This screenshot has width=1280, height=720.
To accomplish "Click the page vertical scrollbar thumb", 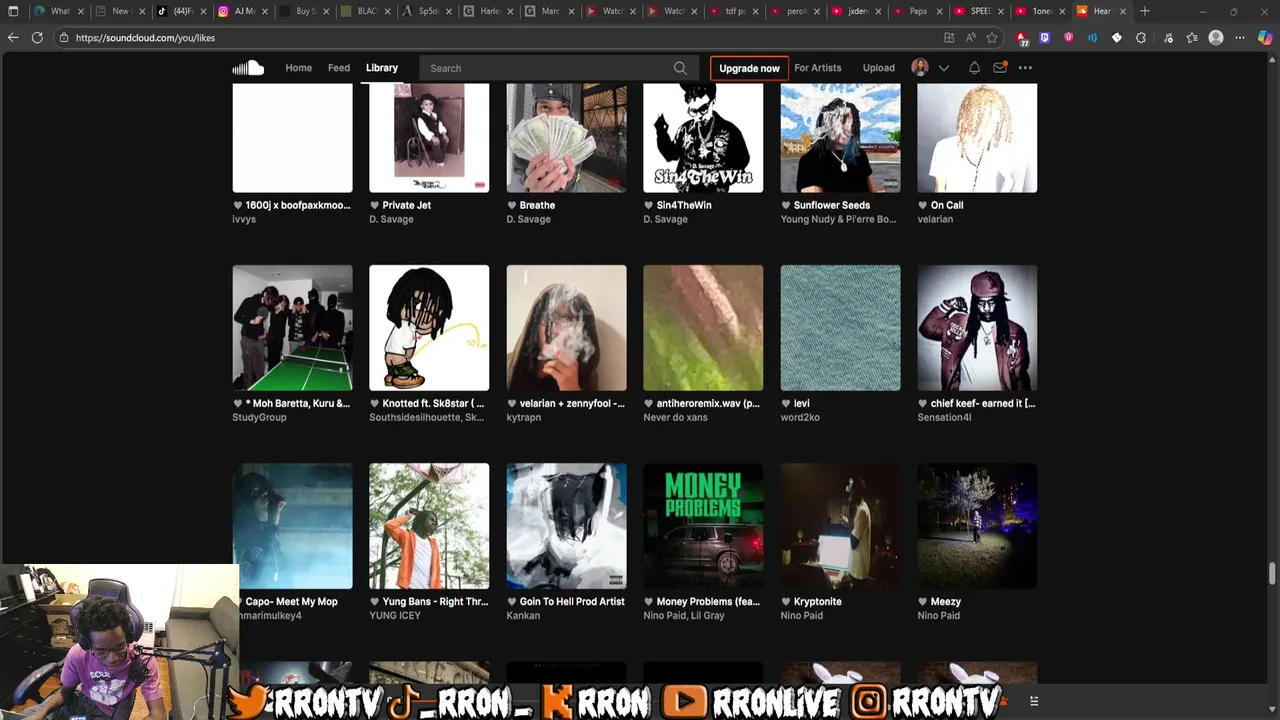I will point(1272,573).
